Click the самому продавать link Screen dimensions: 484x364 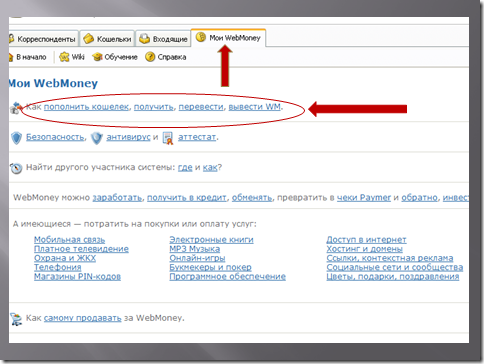click(82, 318)
